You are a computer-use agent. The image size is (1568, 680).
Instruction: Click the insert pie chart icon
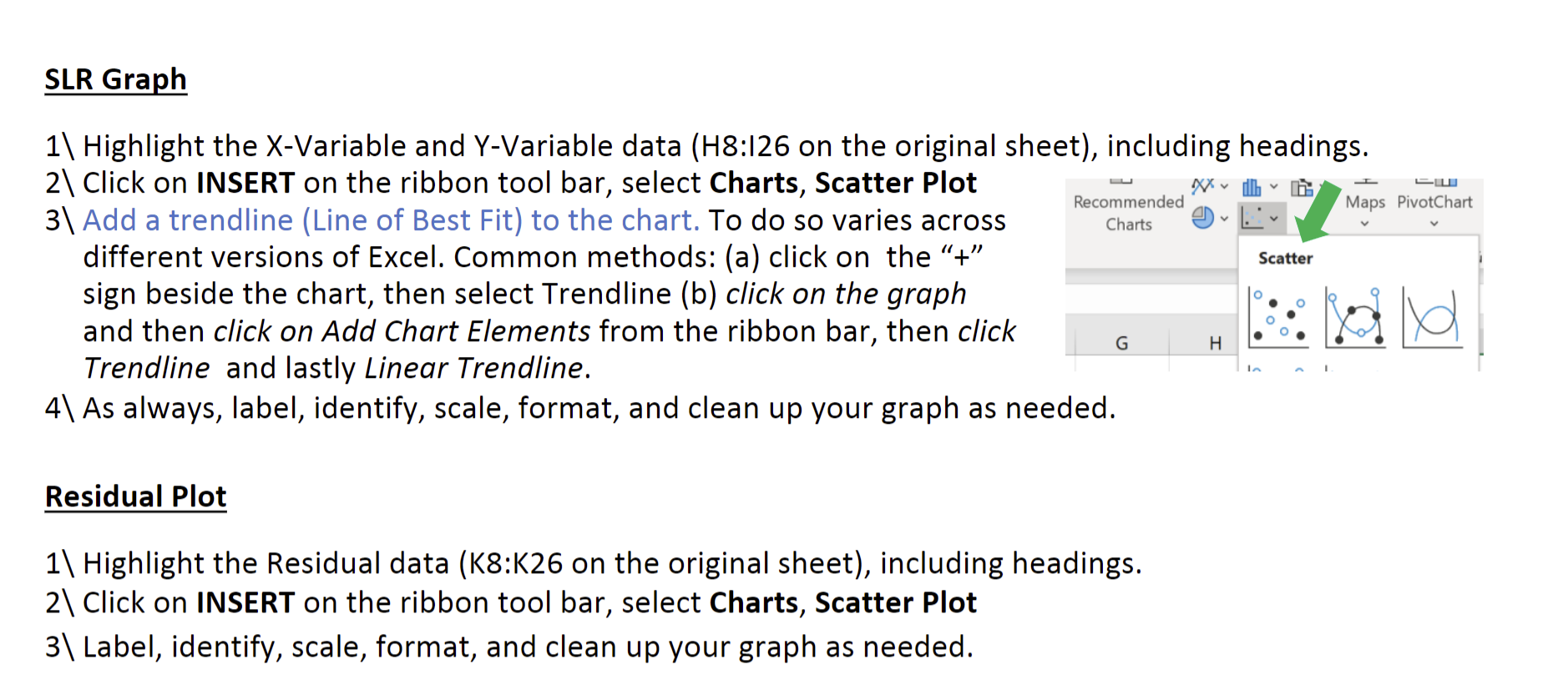click(x=1203, y=218)
